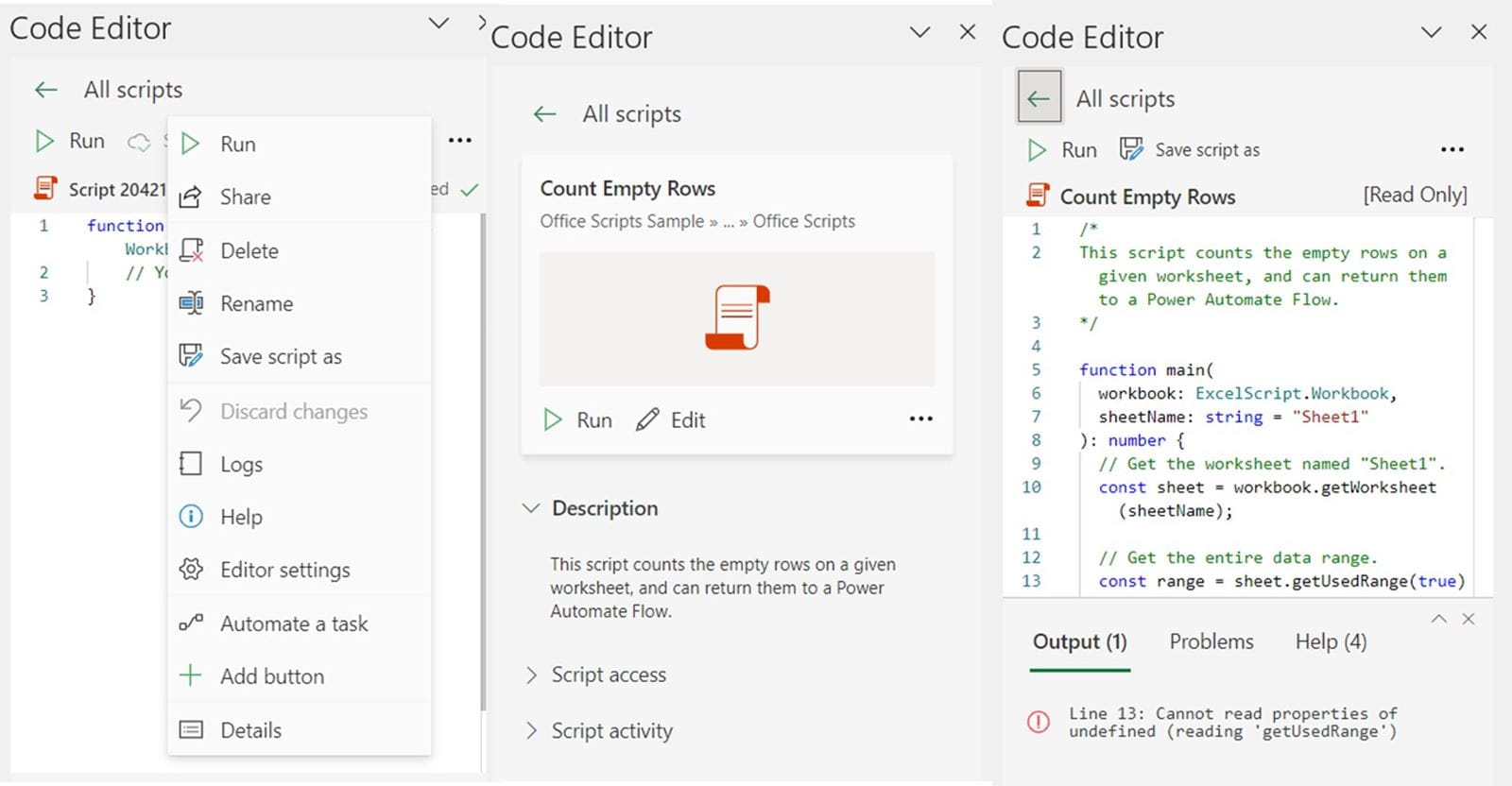The width and height of the screenshot is (1512, 786).
Task: Click Add button menu entry
Action: [x=271, y=676]
